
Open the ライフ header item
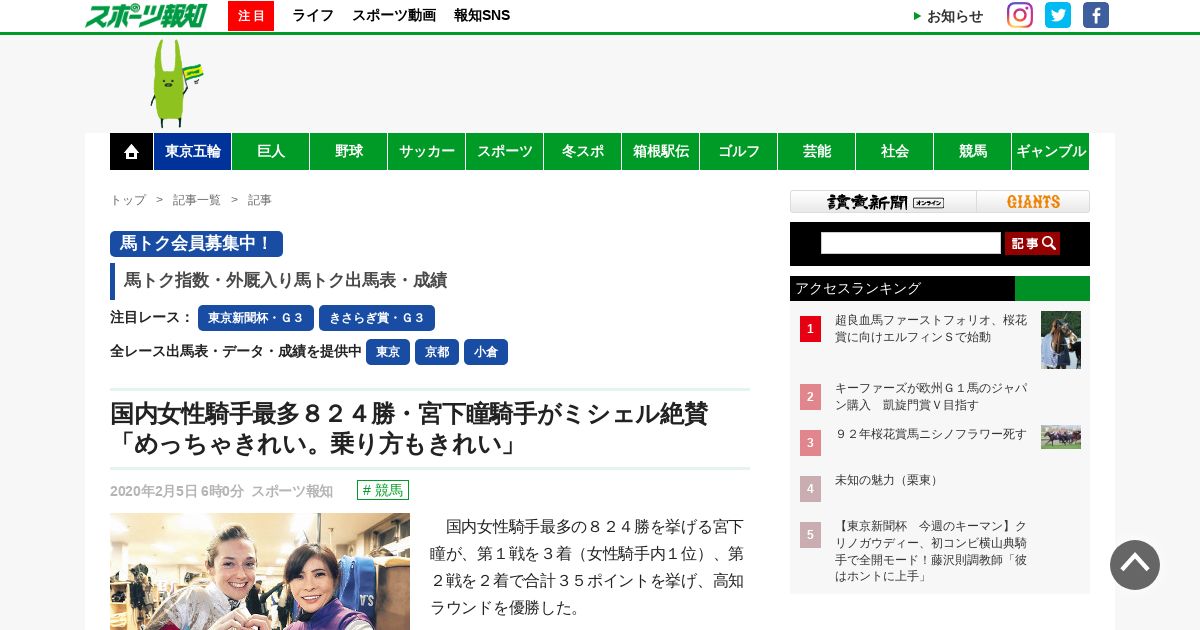pos(313,15)
